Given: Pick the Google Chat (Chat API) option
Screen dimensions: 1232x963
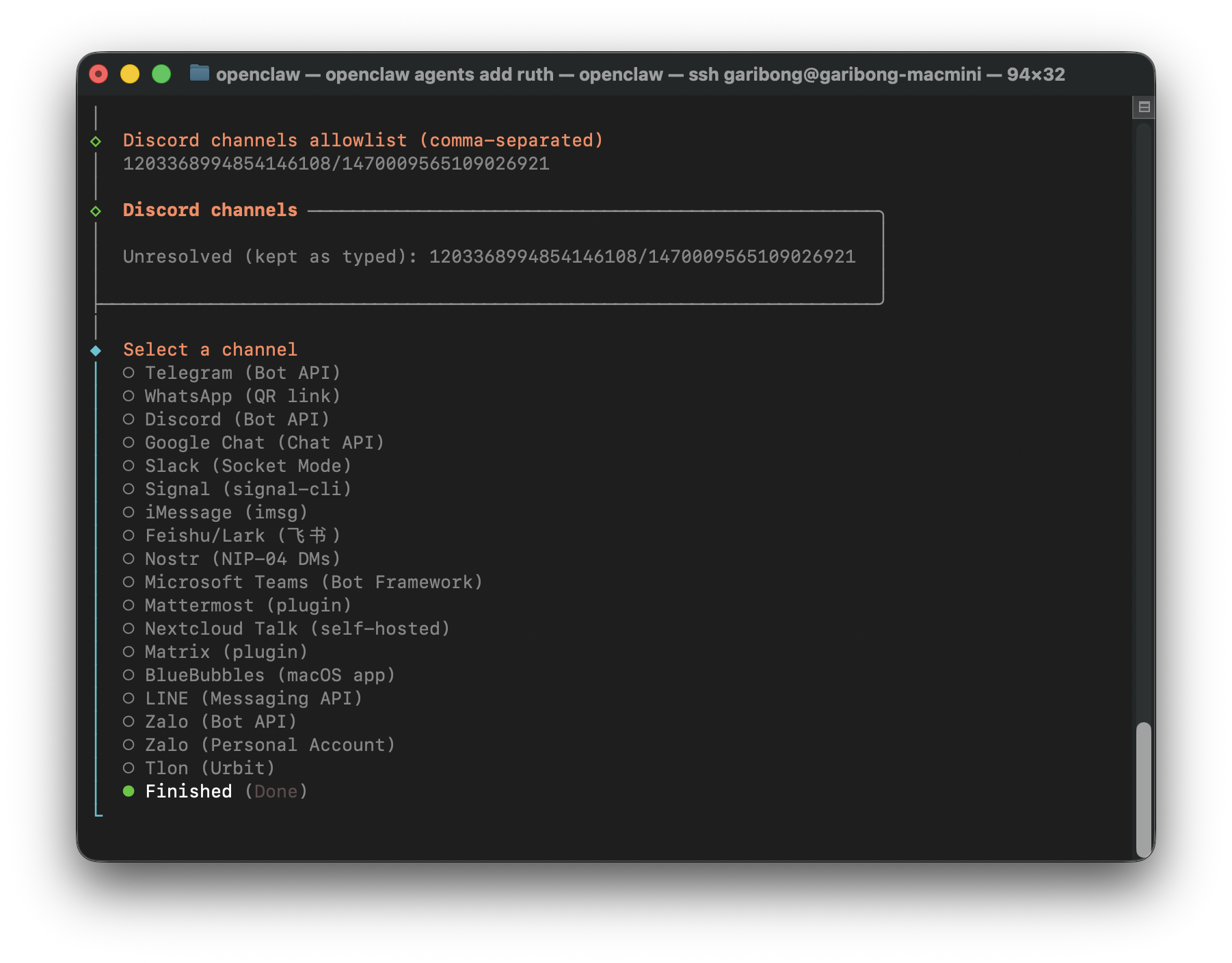Looking at the screenshot, I should pos(254,443).
